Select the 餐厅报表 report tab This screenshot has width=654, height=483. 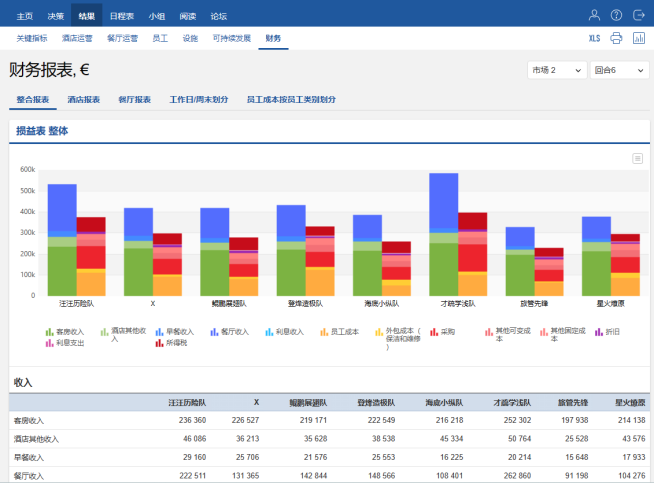pyautogui.click(x=134, y=100)
